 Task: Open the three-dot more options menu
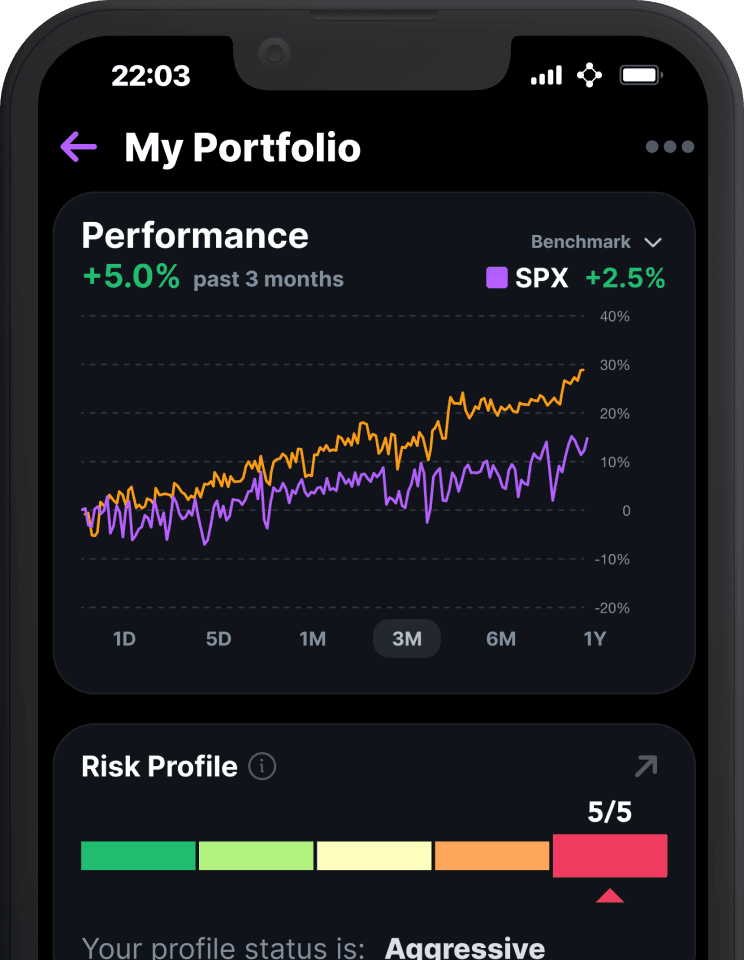(670, 146)
